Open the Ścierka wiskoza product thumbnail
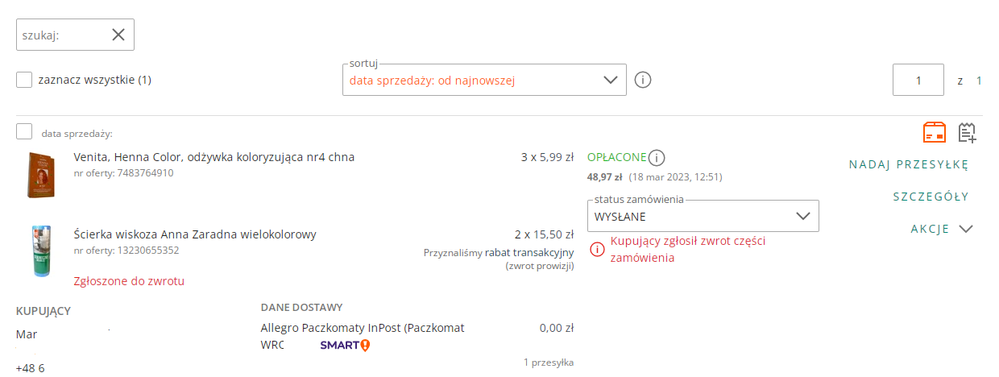 41,251
